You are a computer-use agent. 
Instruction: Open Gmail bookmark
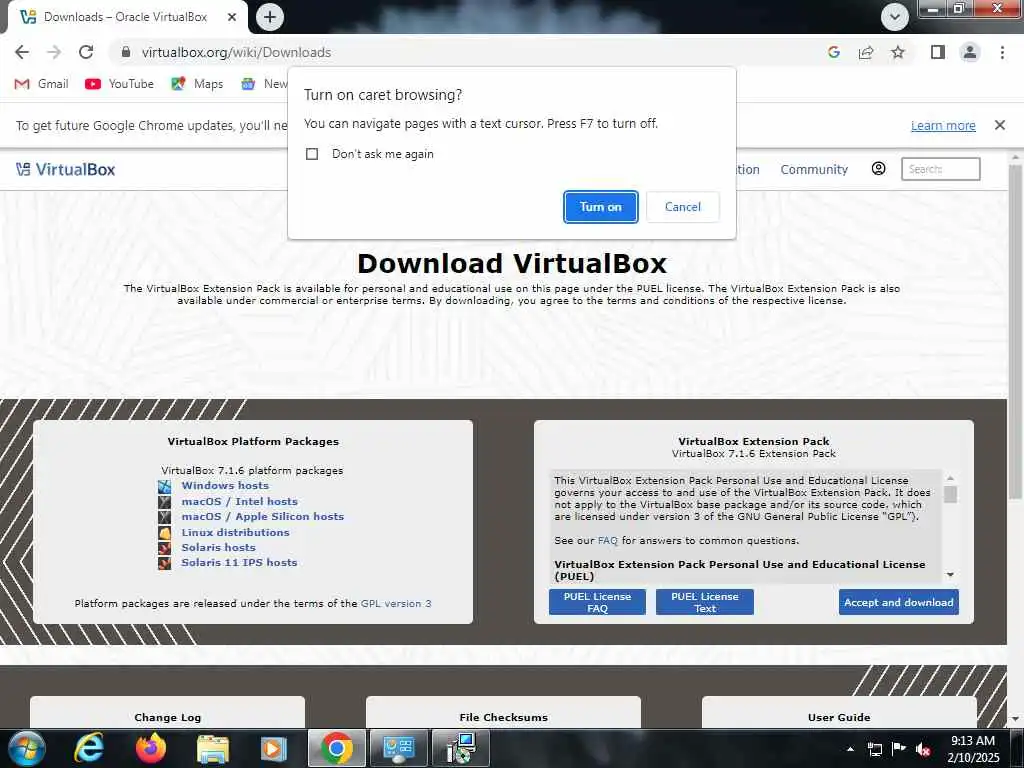[x=42, y=84]
